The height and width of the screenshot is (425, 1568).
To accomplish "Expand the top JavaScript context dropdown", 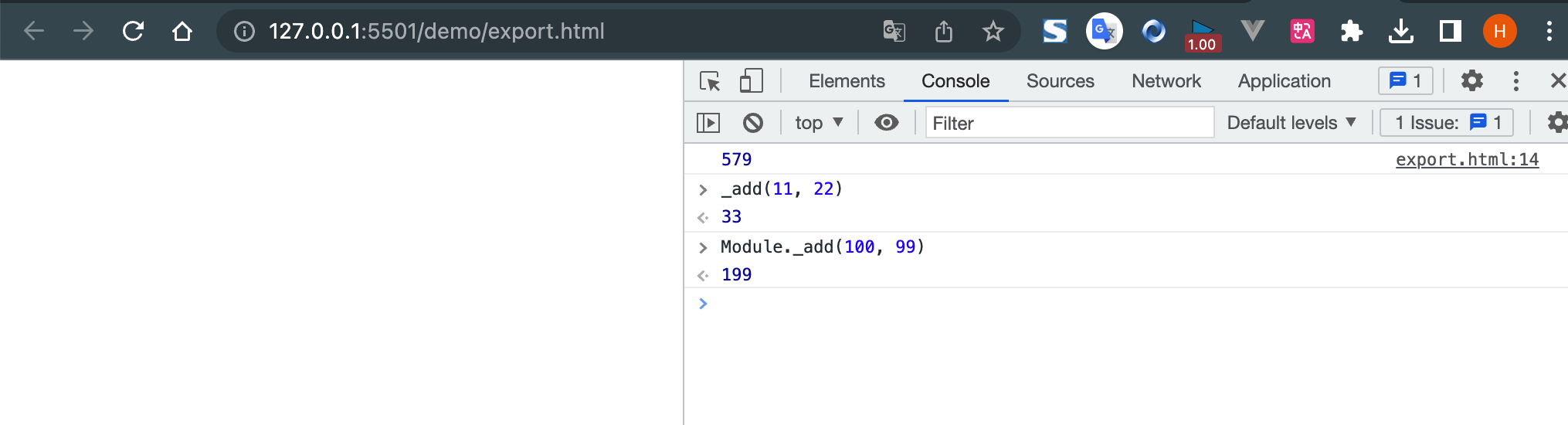I will [x=819, y=123].
